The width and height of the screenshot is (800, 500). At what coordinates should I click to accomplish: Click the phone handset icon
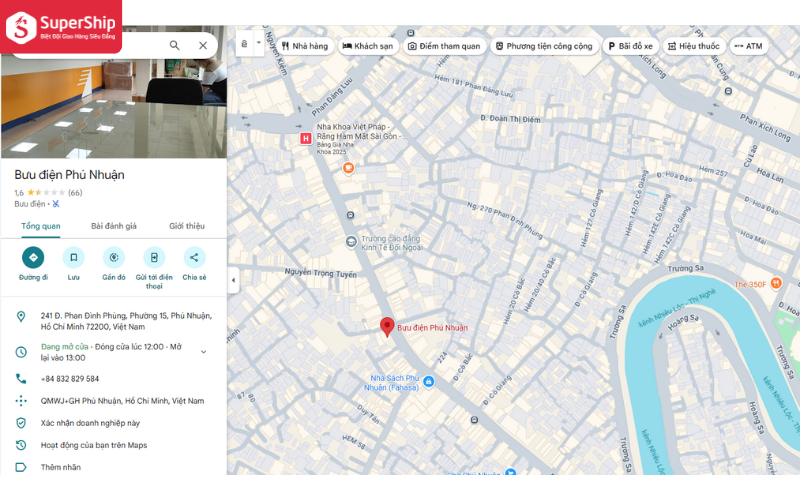21,379
